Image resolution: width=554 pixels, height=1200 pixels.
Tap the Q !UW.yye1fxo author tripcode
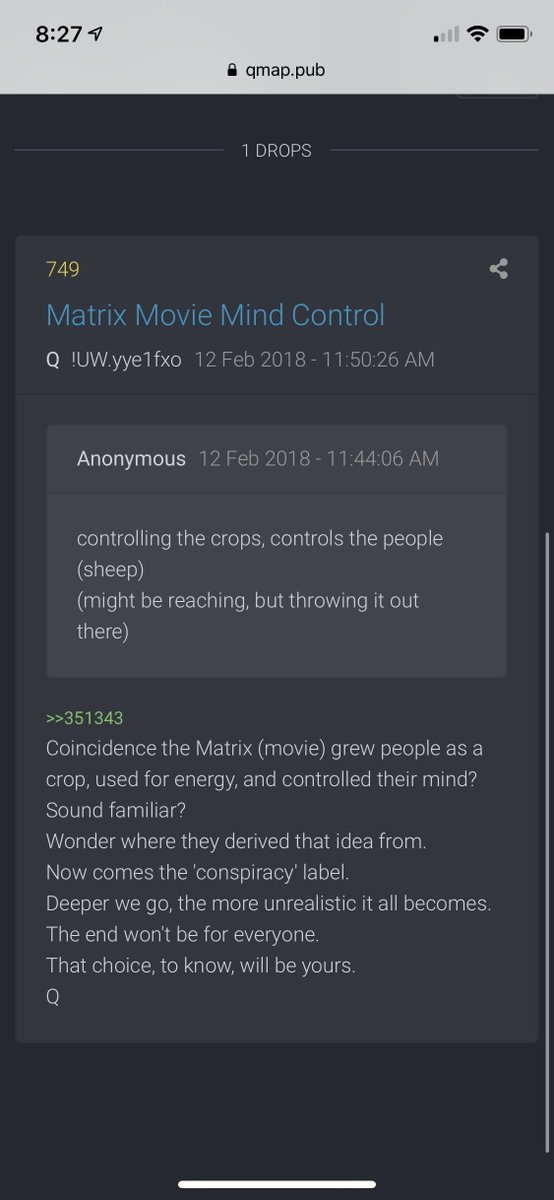pyautogui.click(x=114, y=359)
